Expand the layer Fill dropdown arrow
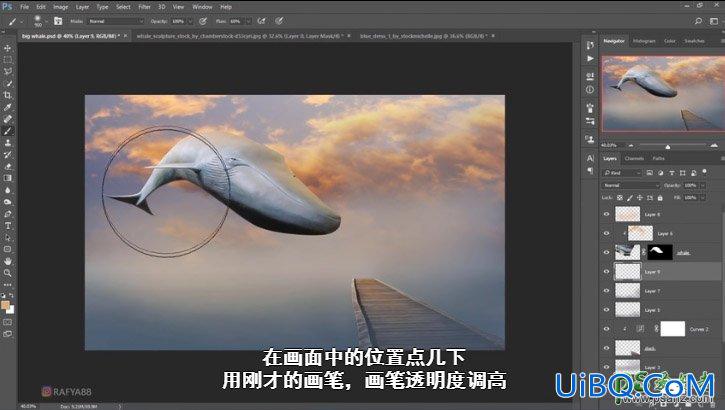Image resolution: width=725 pixels, height=410 pixels. pos(703,198)
